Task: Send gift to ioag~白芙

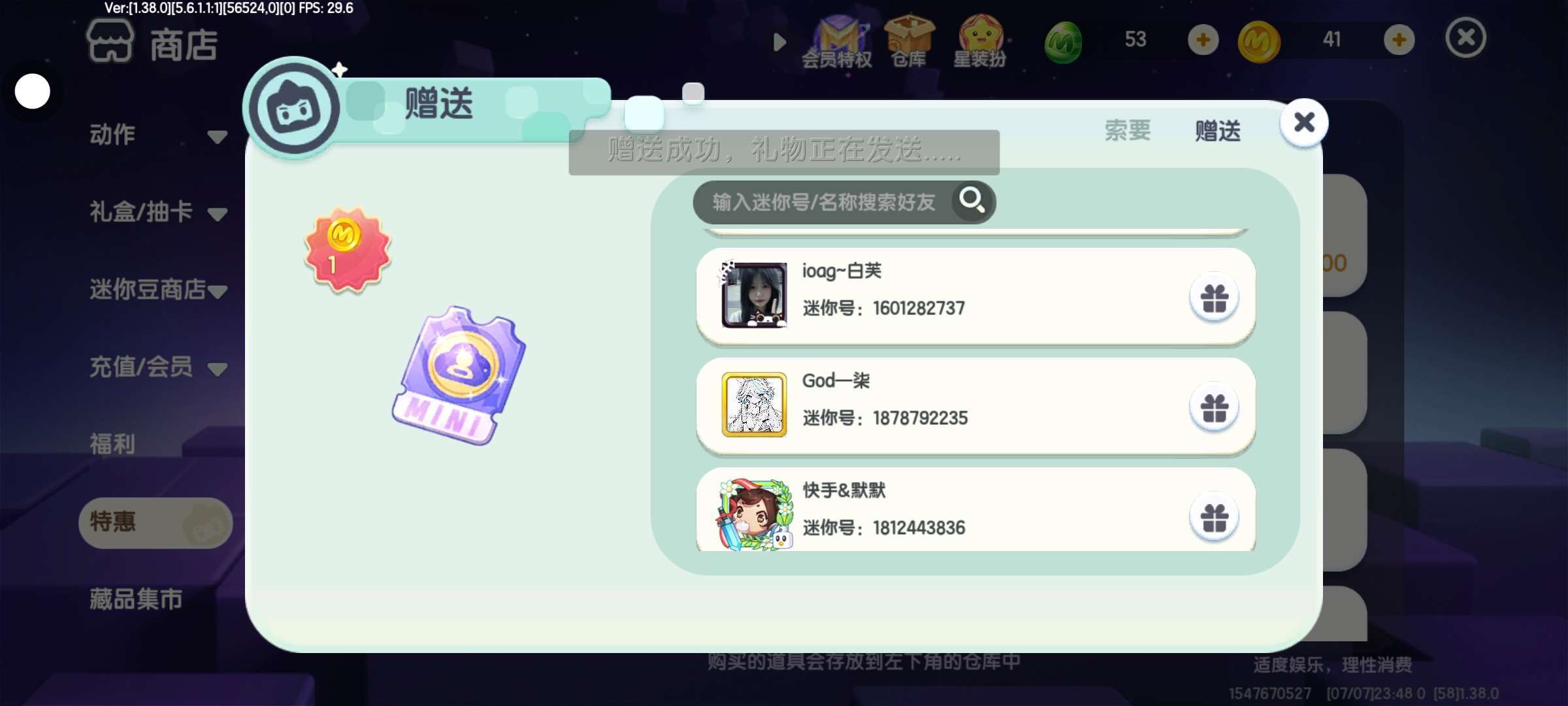Action: point(1214,298)
